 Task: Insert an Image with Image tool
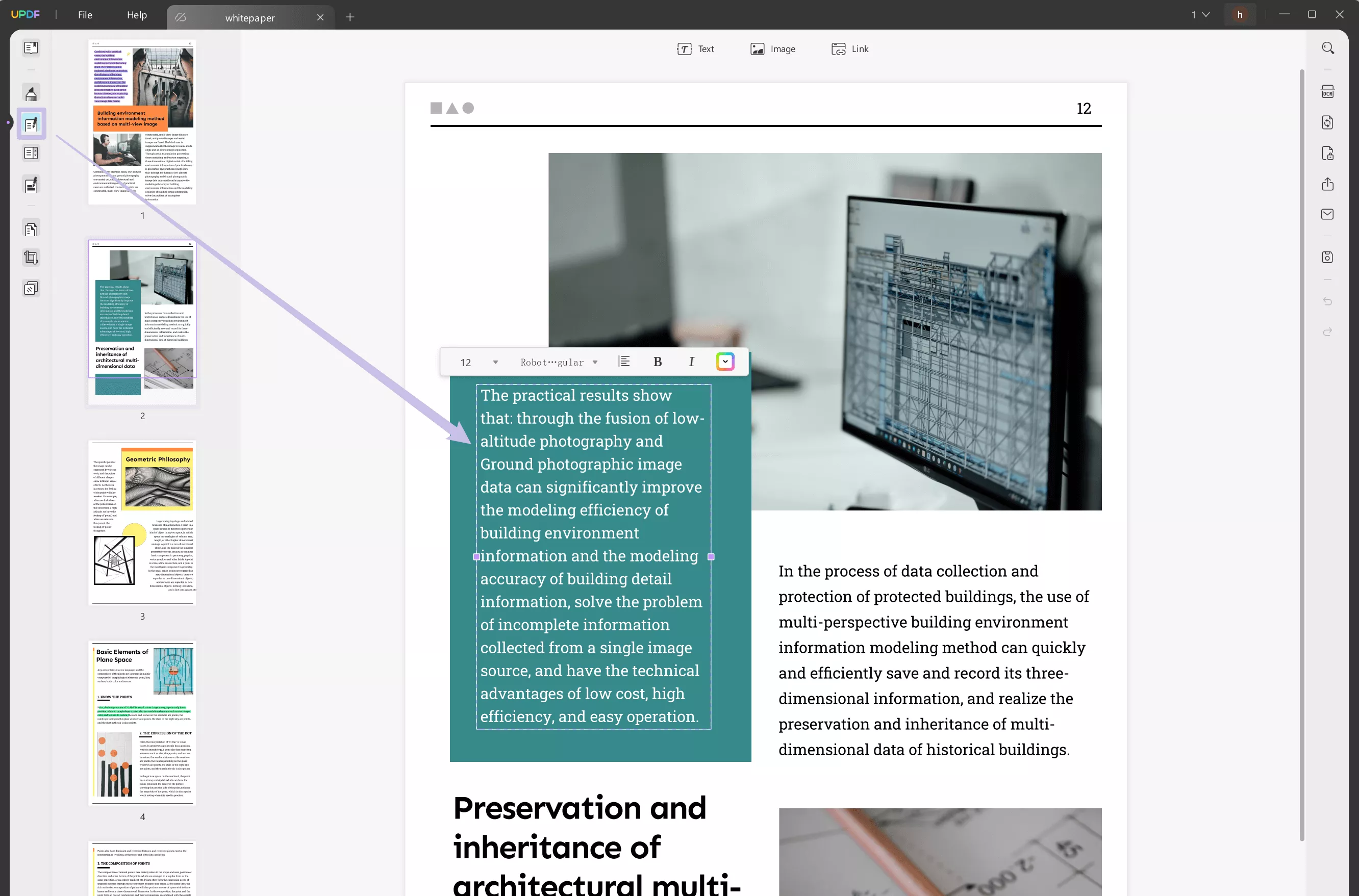(773, 49)
